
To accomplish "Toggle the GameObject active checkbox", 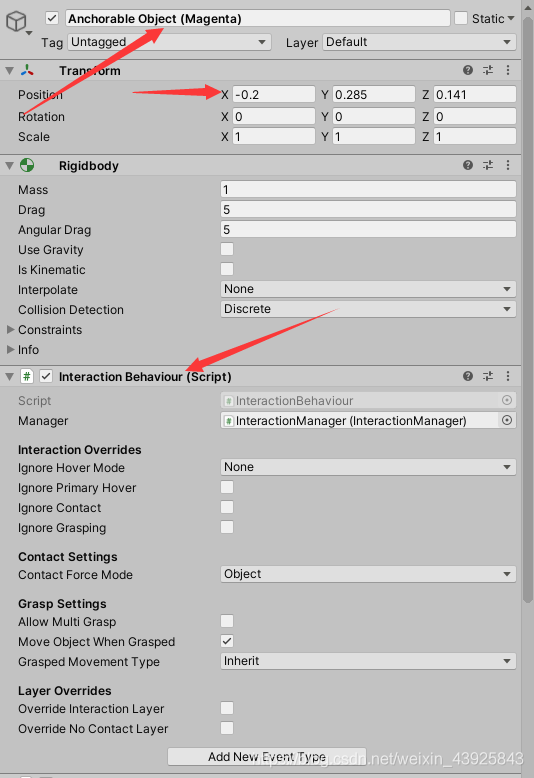I will 52,18.
